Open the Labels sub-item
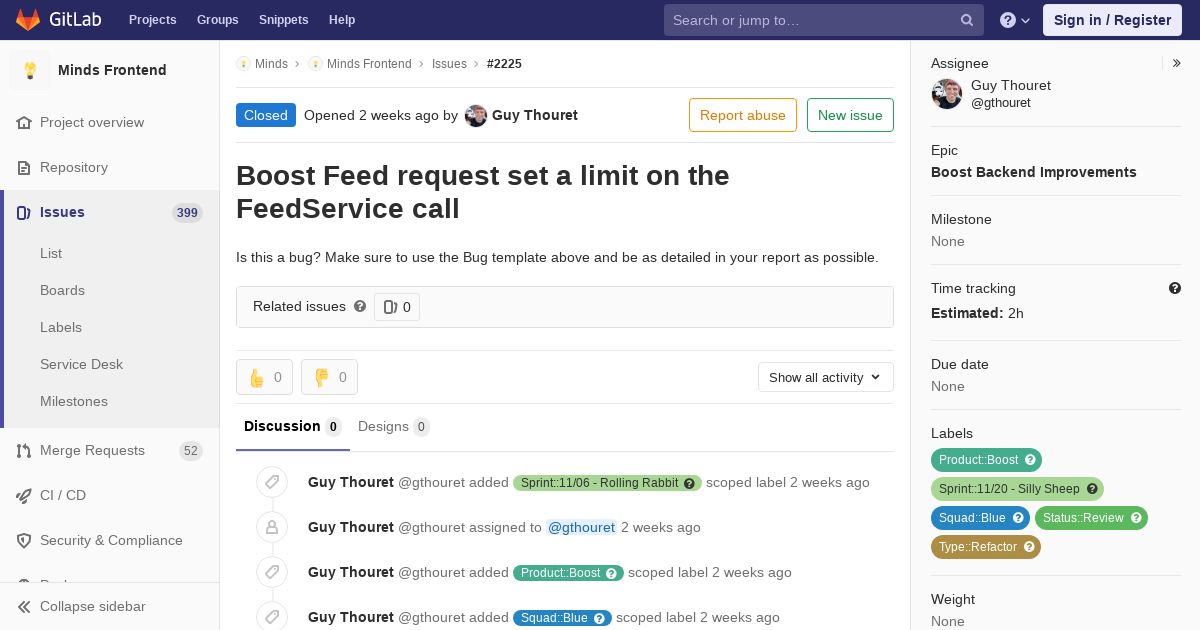This screenshot has height=630, width=1200. coord(61,327)
